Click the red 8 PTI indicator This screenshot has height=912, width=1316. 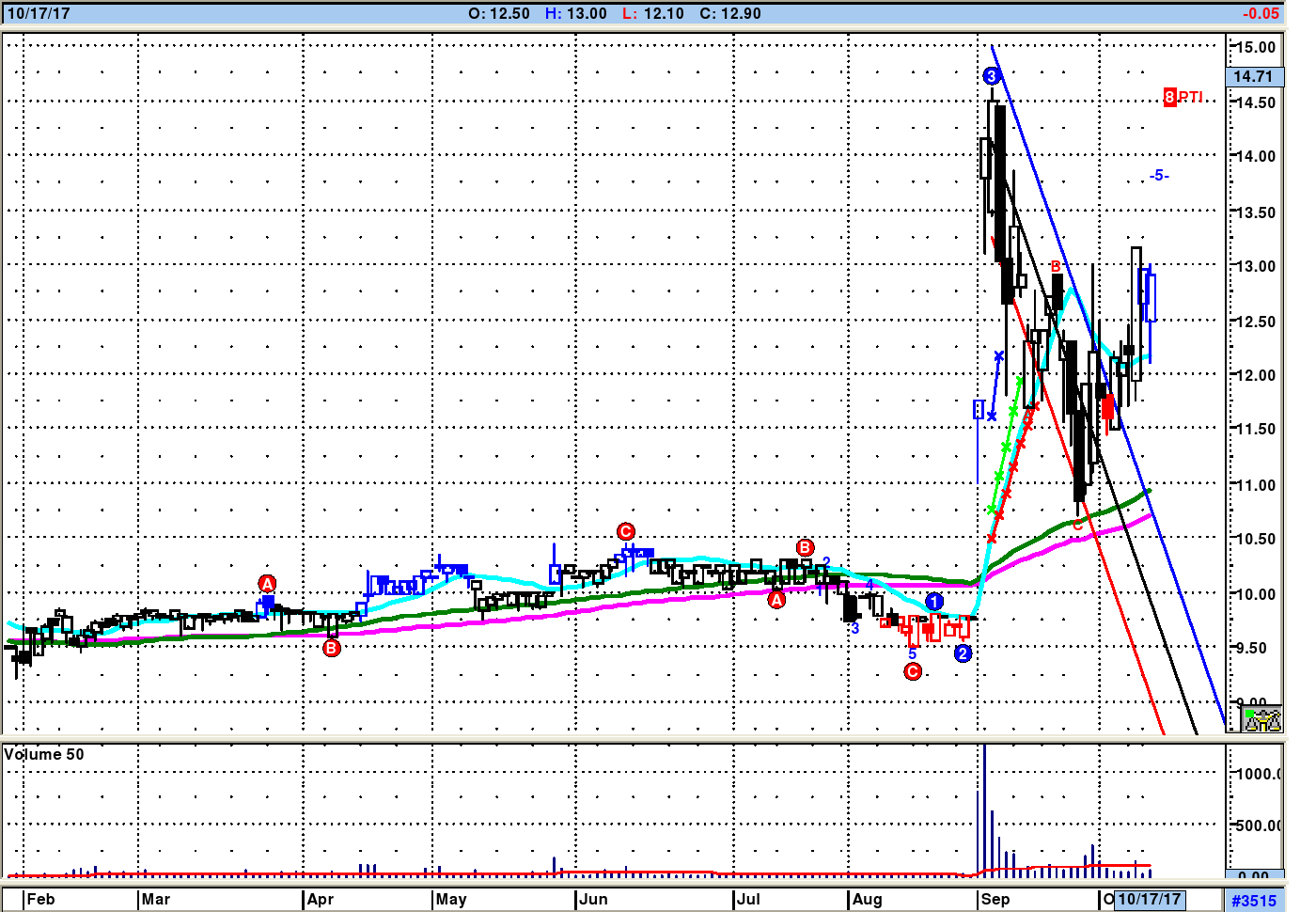coord(1183,97)
